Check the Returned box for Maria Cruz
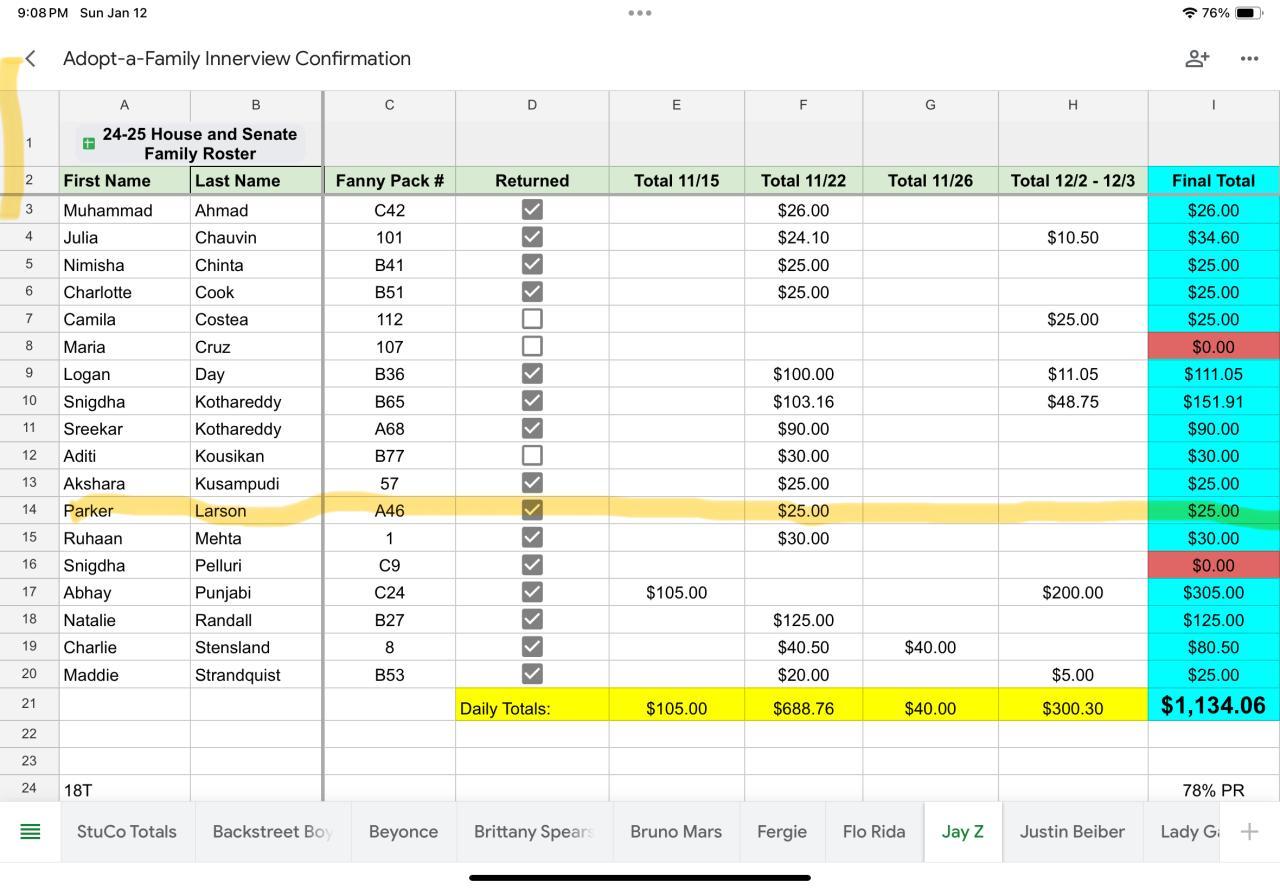Image resolution: width=1280 pixels, height=889 pixels. point(532,346)
